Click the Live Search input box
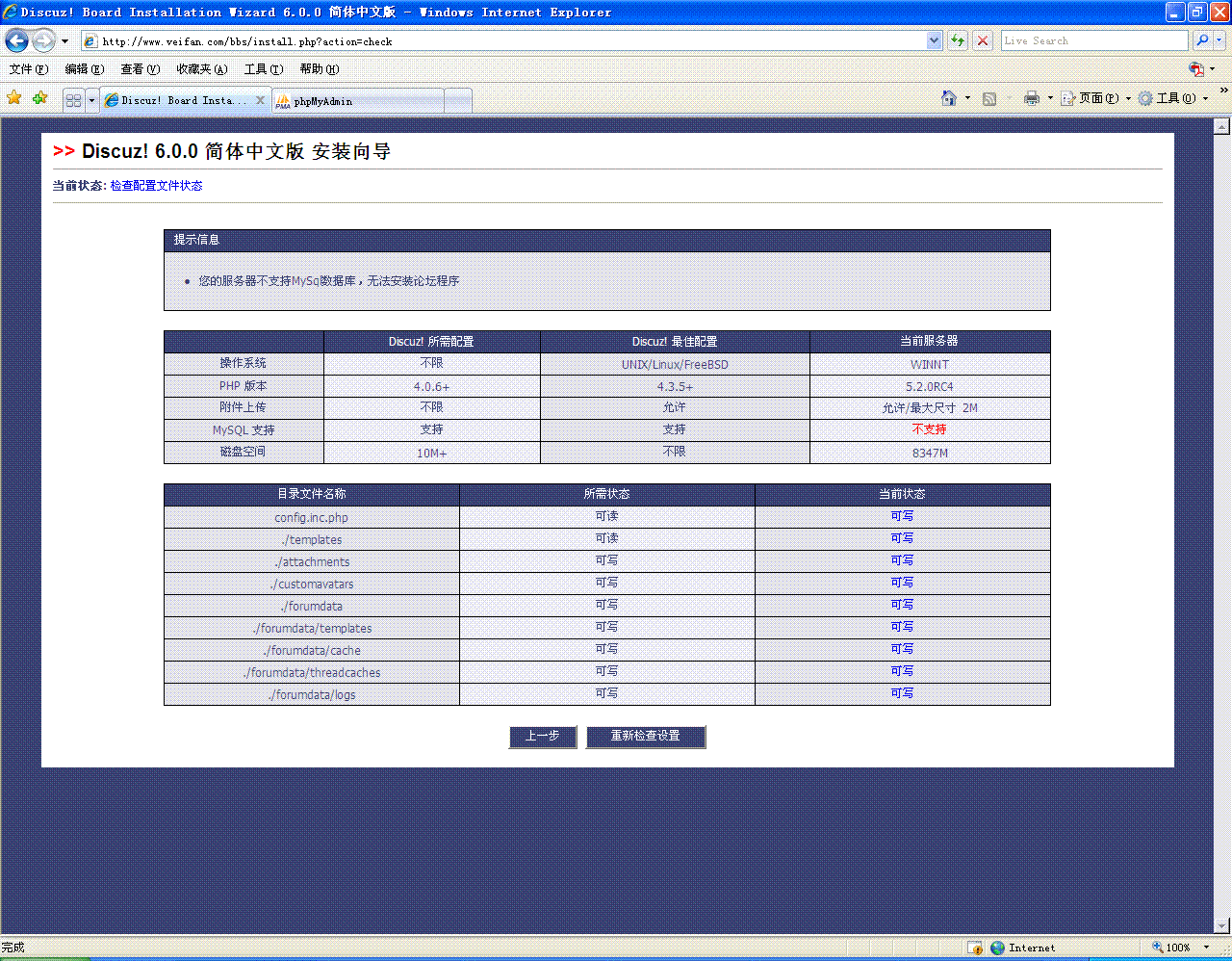 coord(1094,40)
